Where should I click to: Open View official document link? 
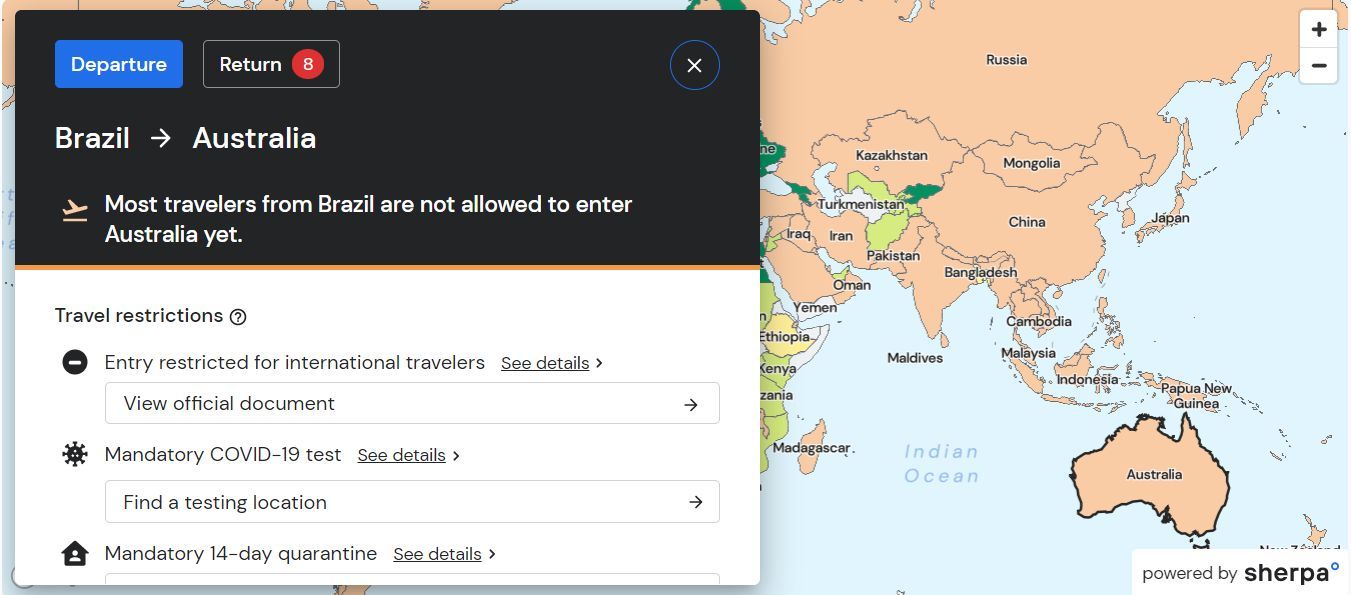[x=412, y=403]
